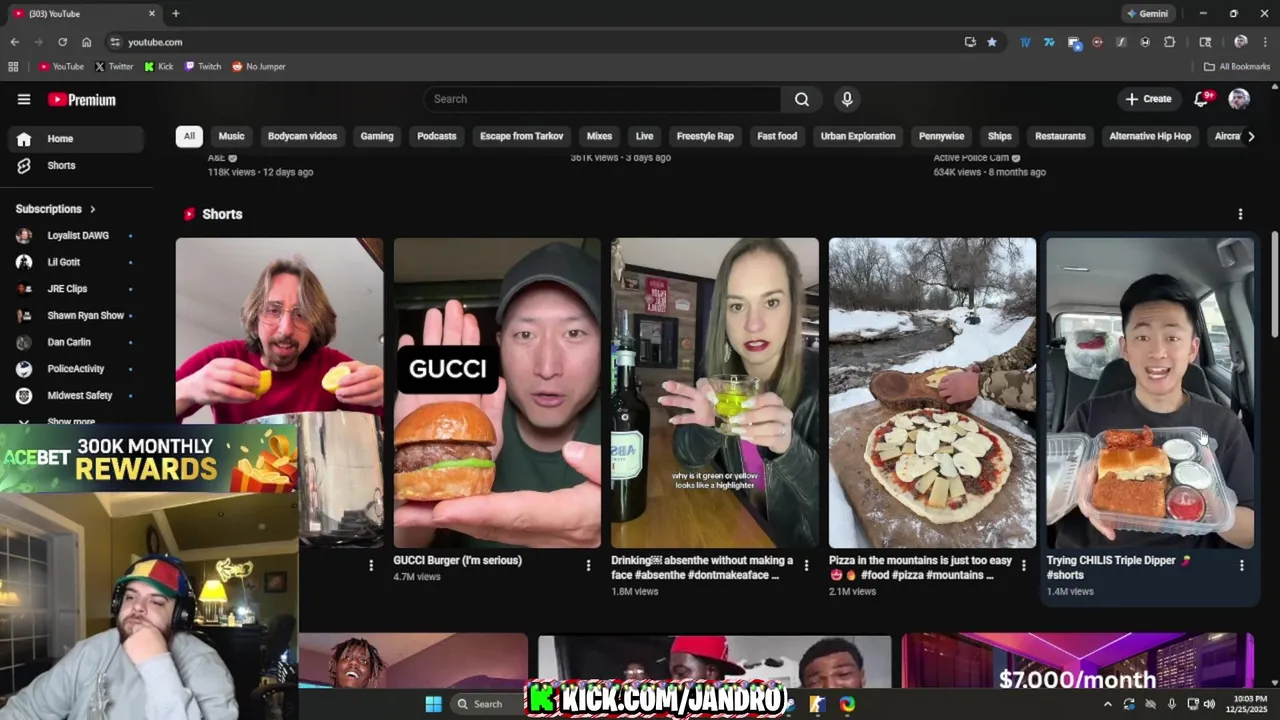
Task: Open options for absinthe short
Action: (x=806, y=565)
